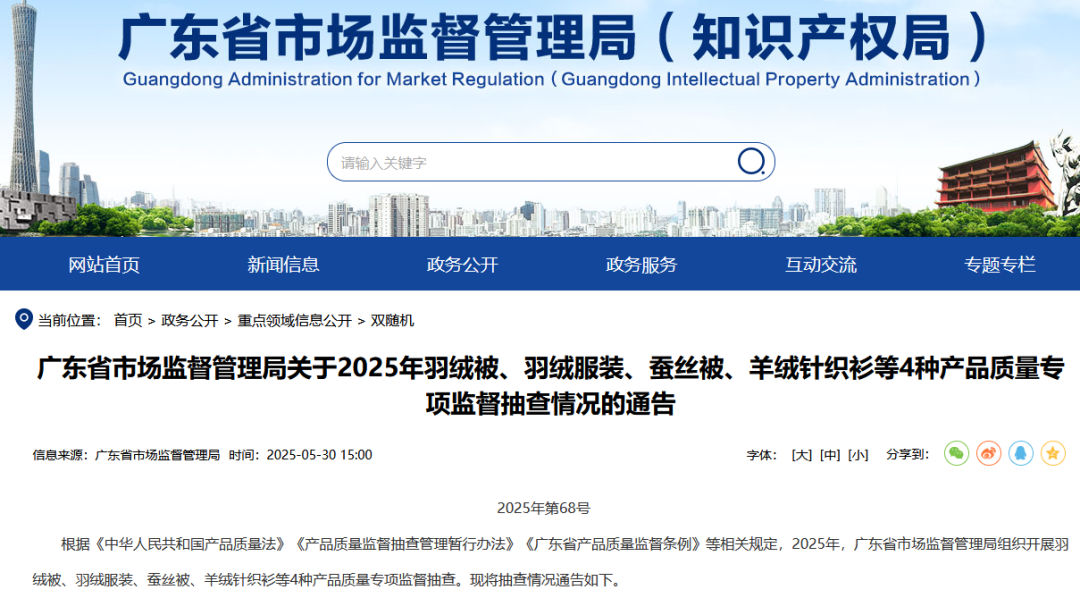Screen dimensions: 1080x598
Task: Click the 首页 breadcrumb link
Action: pos(128,321)
